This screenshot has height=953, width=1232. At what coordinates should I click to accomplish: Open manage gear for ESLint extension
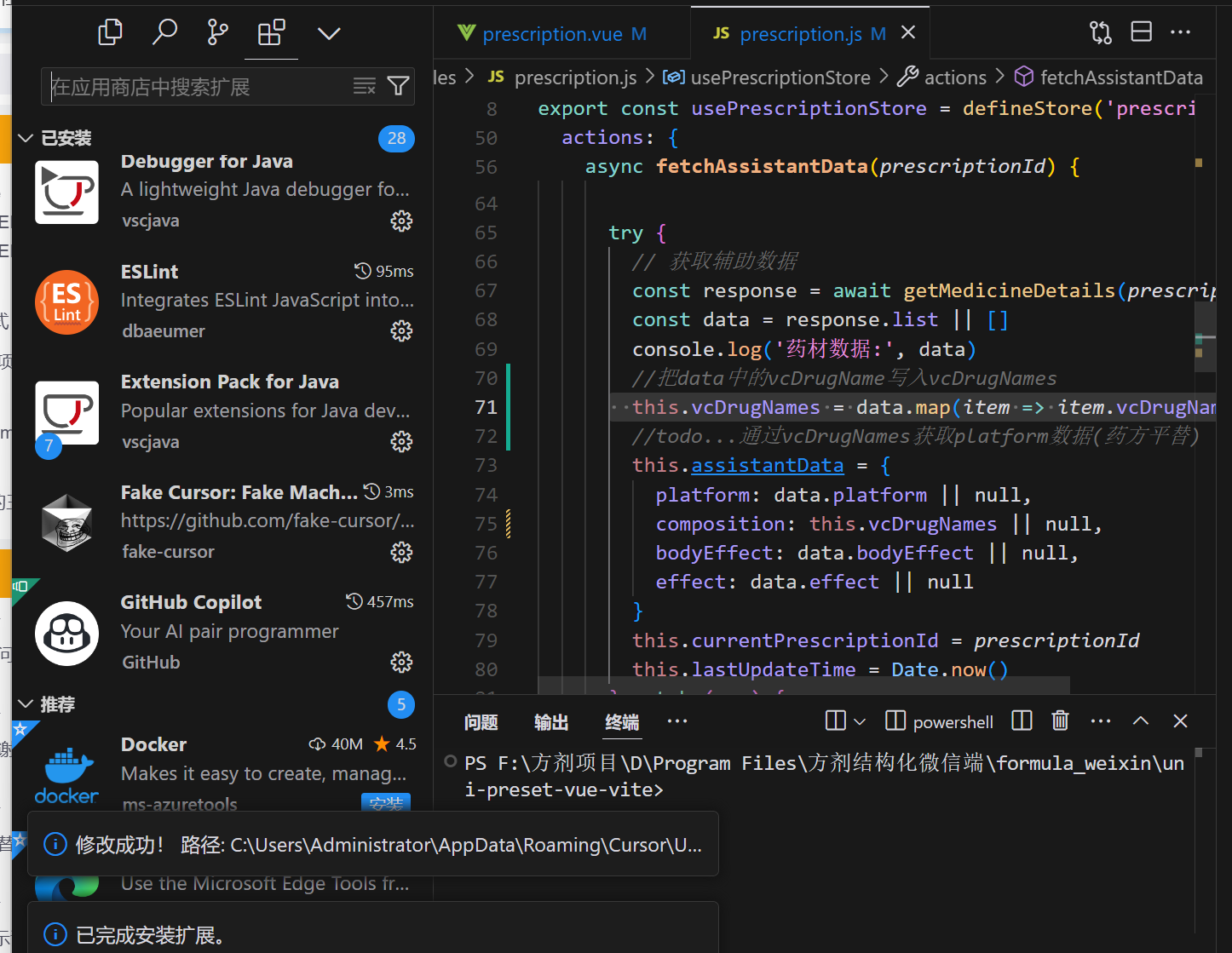pyautogui.click(x=401, y=331)
